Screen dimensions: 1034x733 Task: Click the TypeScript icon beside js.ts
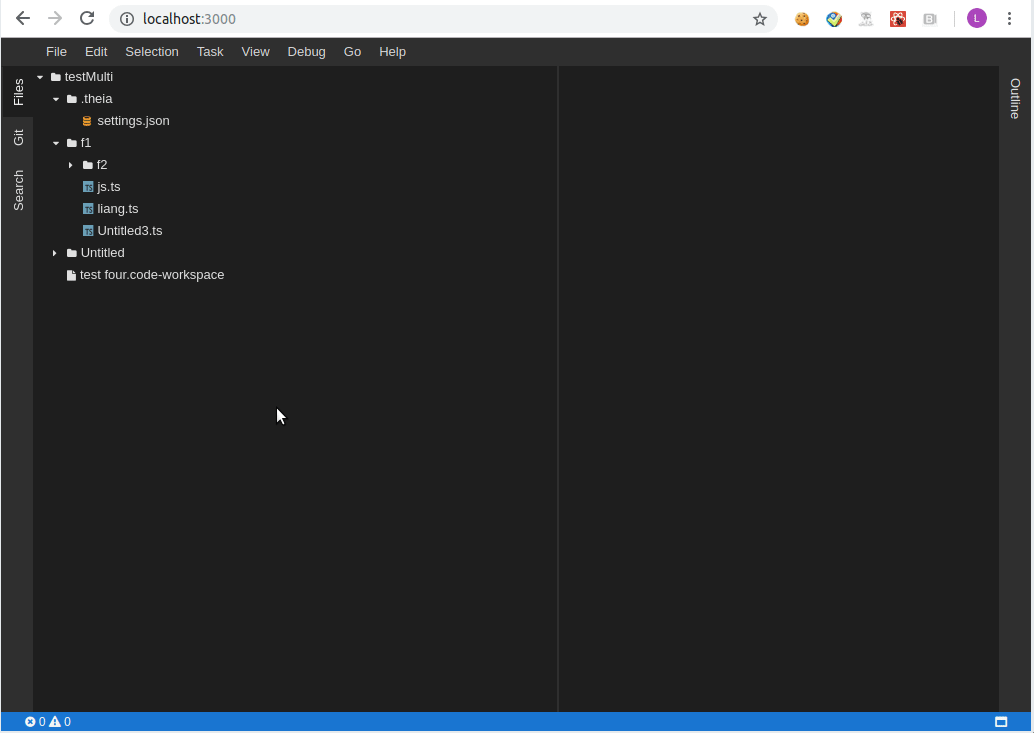(x=87, y=186)
